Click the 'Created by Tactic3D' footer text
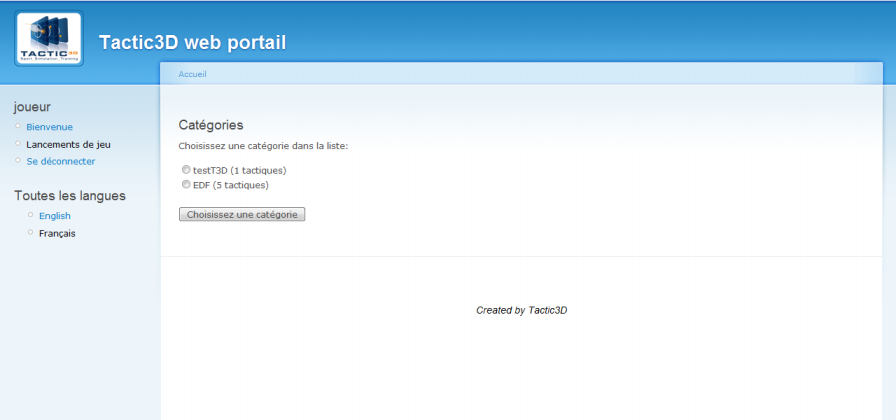896x420 pixels. pos(521,310)
